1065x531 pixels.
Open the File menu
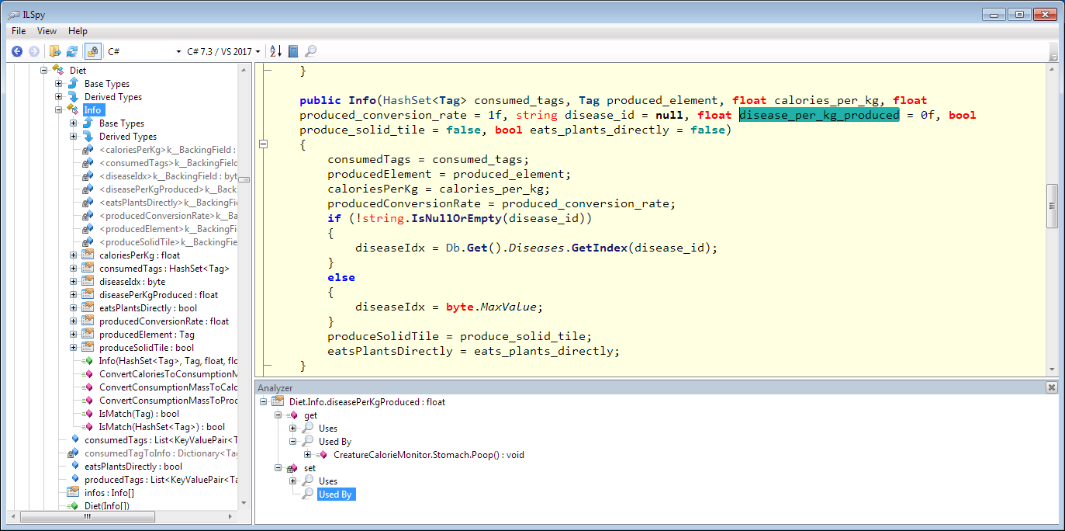pyautogui.click(x=18, y=31)
